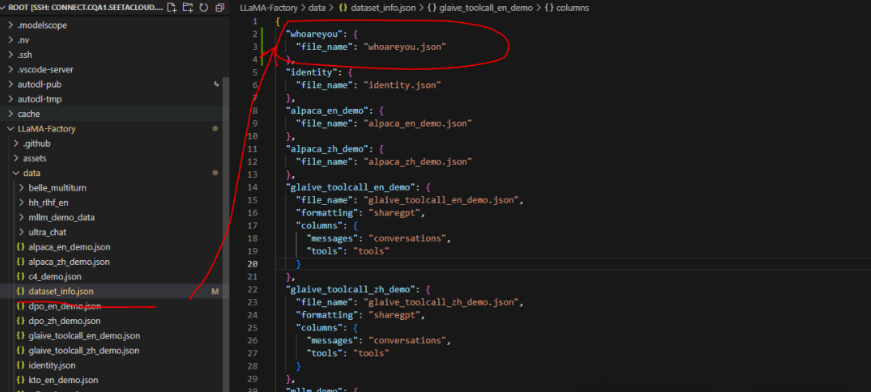Click "sharegpt" value on line 16

click(394, 213)
